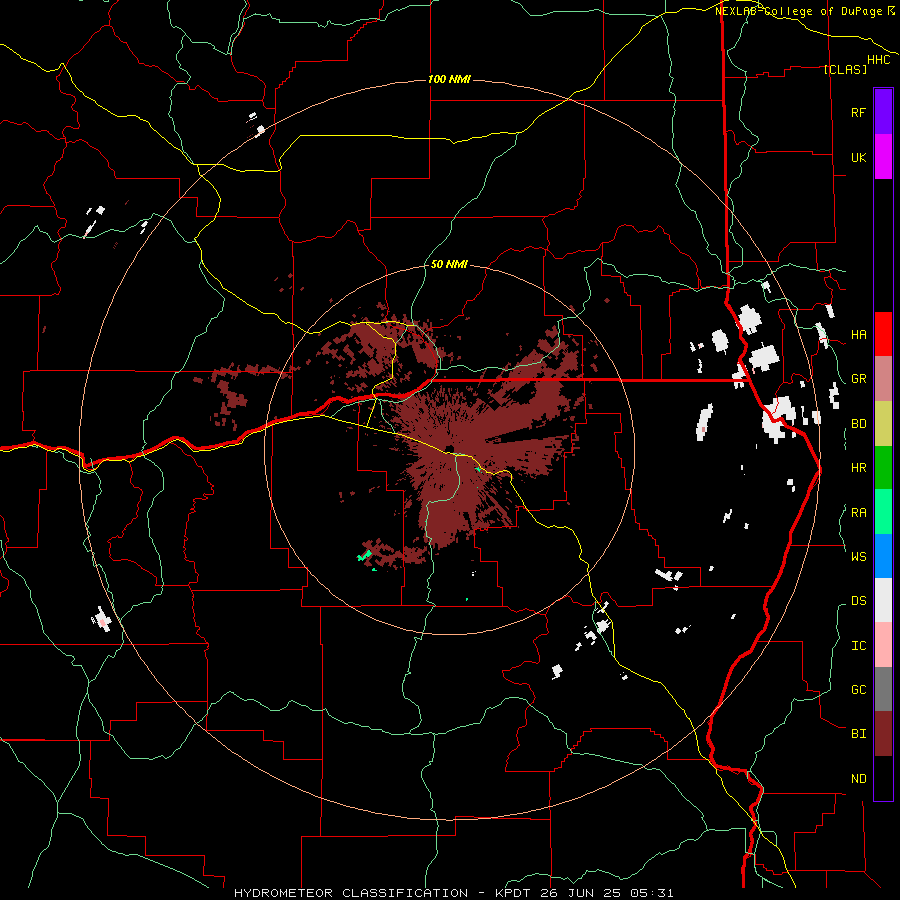Click the BI biological brown swatch
Viewport: 900px width, 900px height.
coord(883,734)
